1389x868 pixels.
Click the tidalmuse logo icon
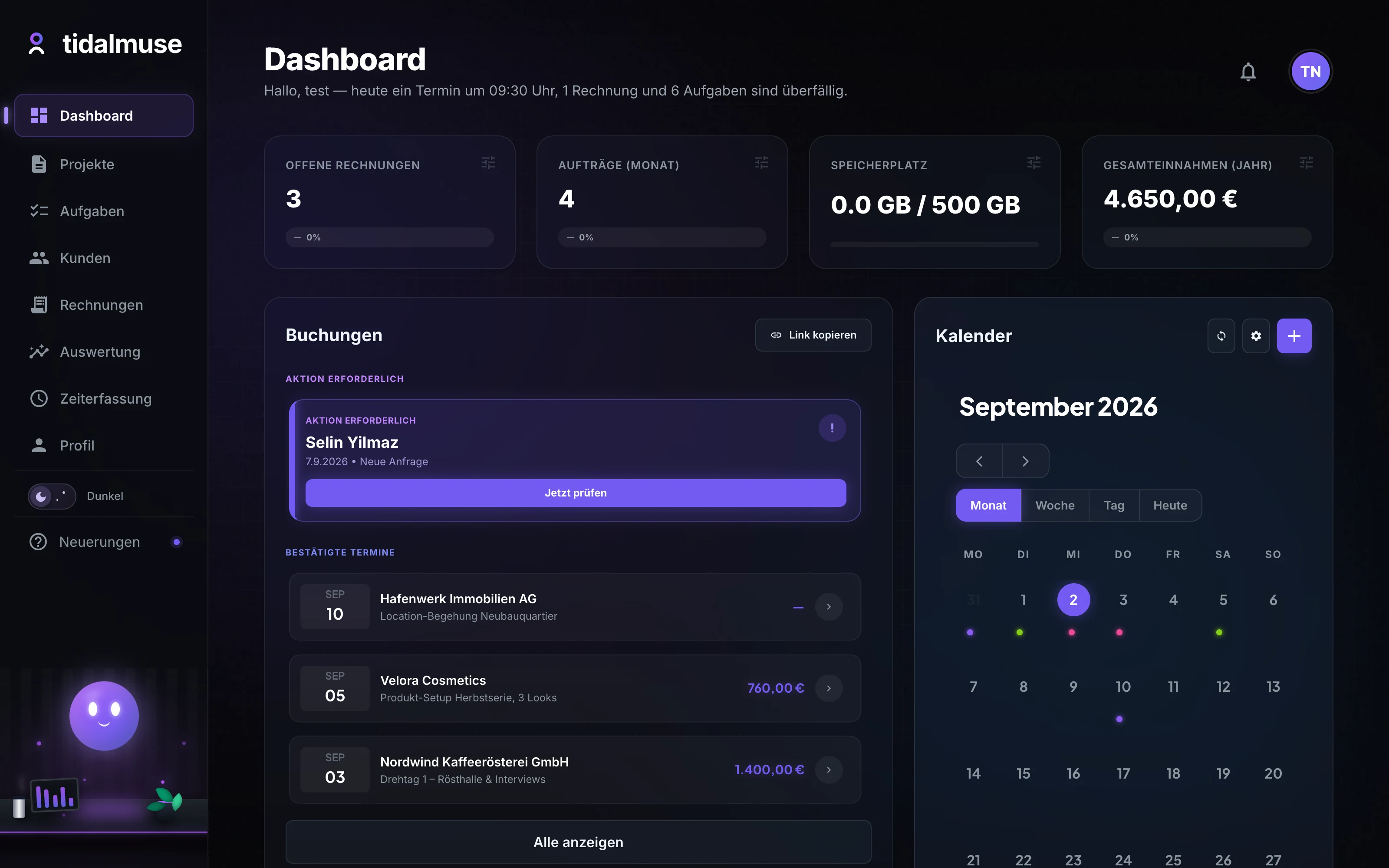point(37,44)
